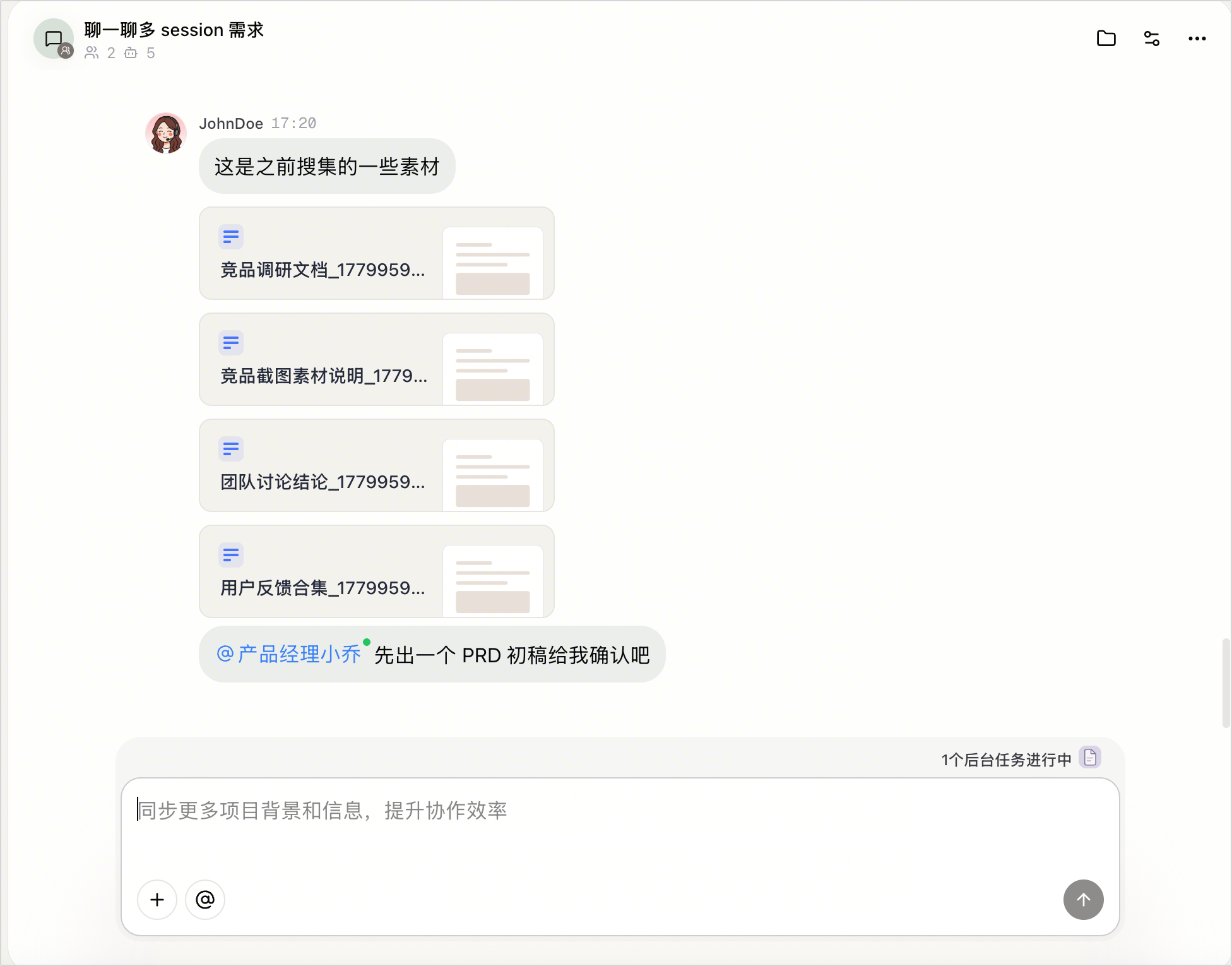Click the chat vertical scrollbar
This screenshot has height=966, width=1232.
click(1226, 683)
